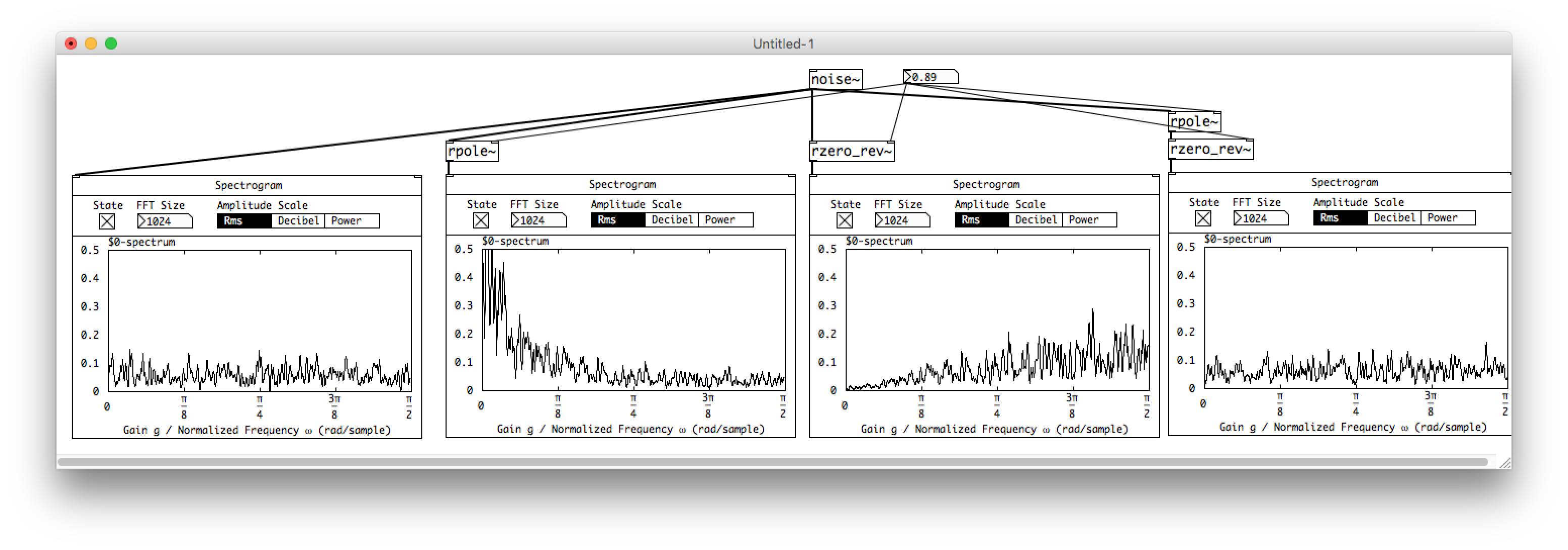Select Decibel scale in the second Spectrogram
Viewport: 1568px width, 550px height.
pyautogui.click(x=672, y=219)
